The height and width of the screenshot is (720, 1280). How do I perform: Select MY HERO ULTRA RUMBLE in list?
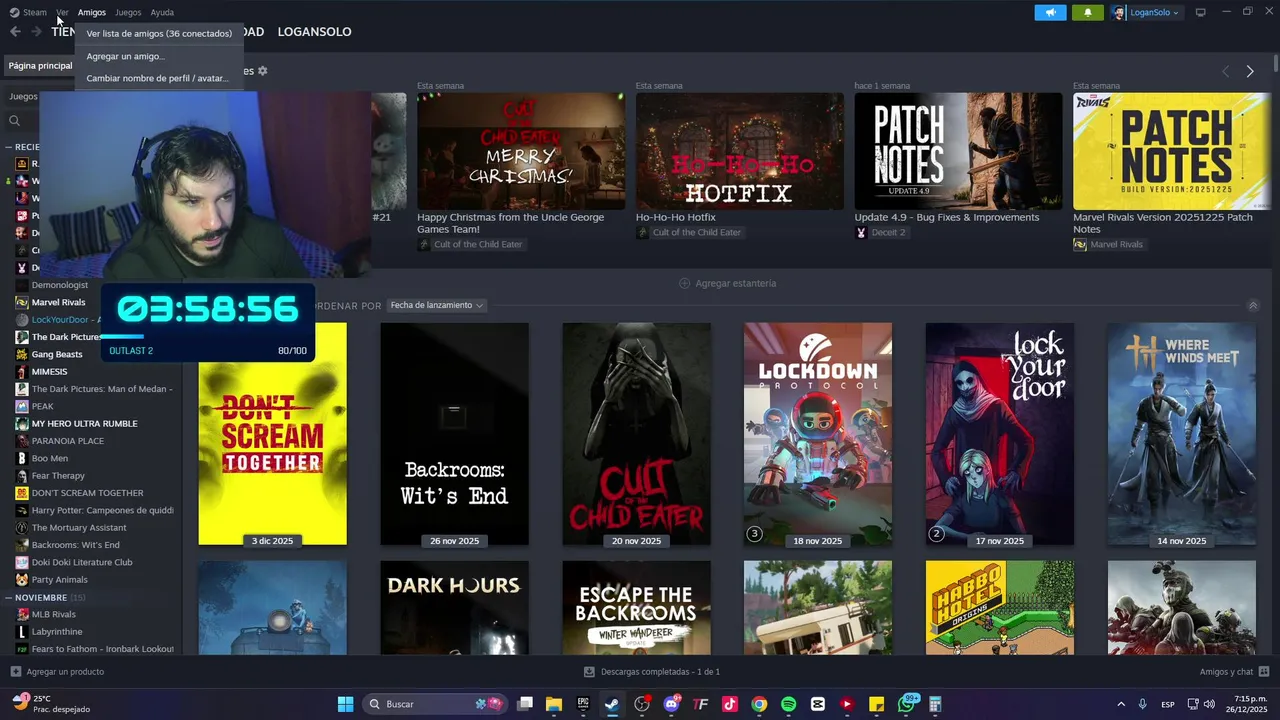(85, 423)
